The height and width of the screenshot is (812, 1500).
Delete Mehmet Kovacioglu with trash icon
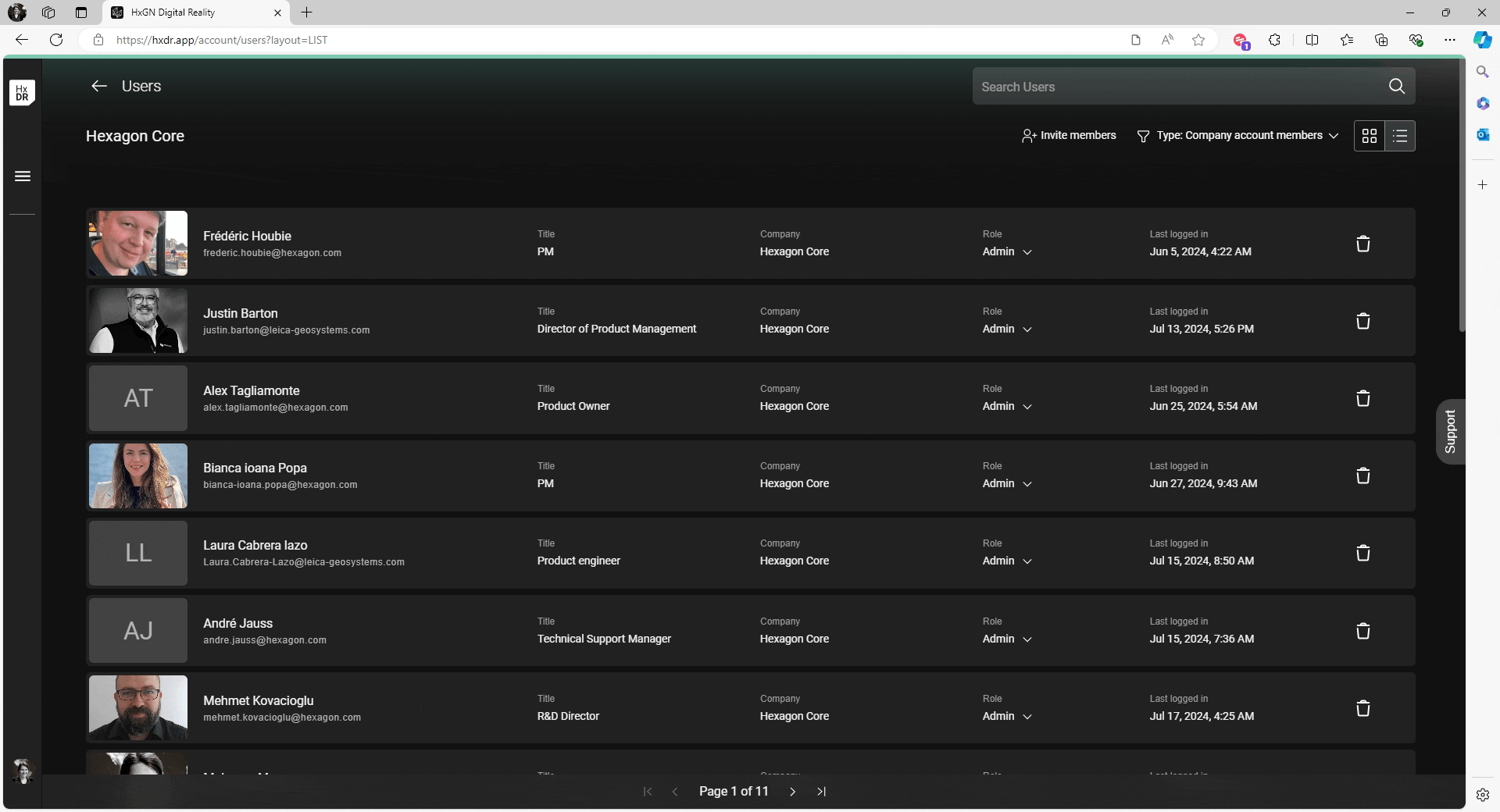pos(1362,709)
